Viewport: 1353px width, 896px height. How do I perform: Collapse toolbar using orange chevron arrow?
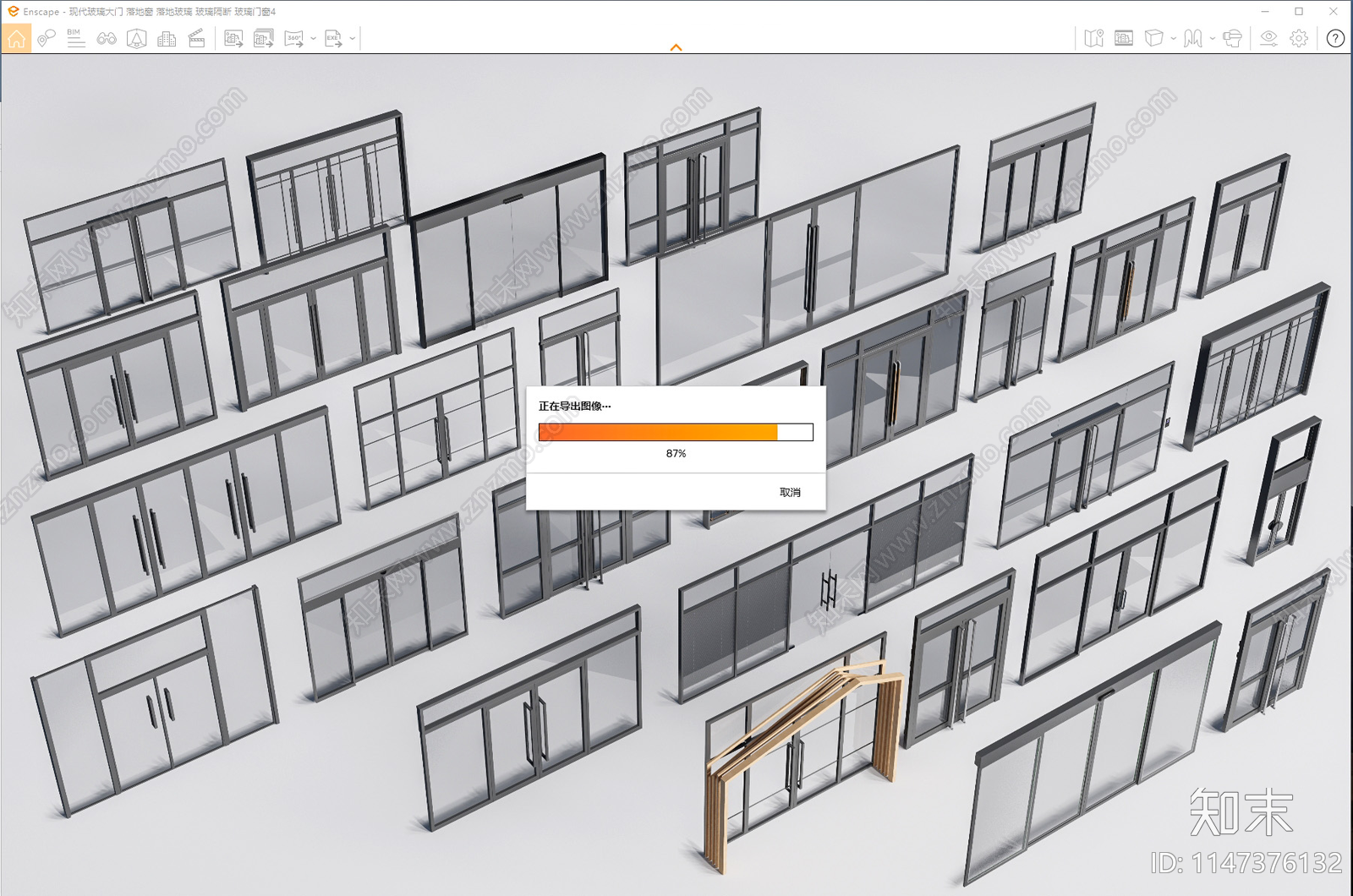point(676,47)
